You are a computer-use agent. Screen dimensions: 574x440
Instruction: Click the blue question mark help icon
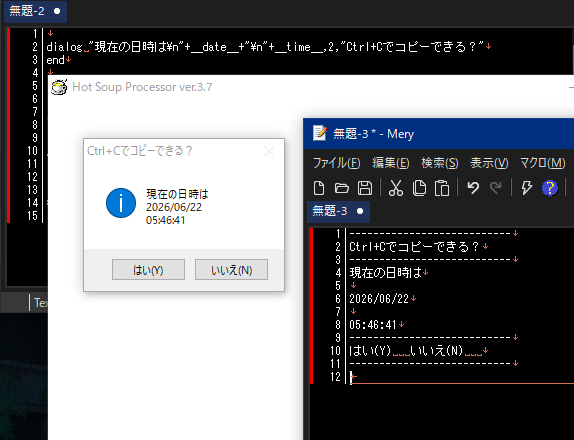pyautogui.click(x=549, y=188)
